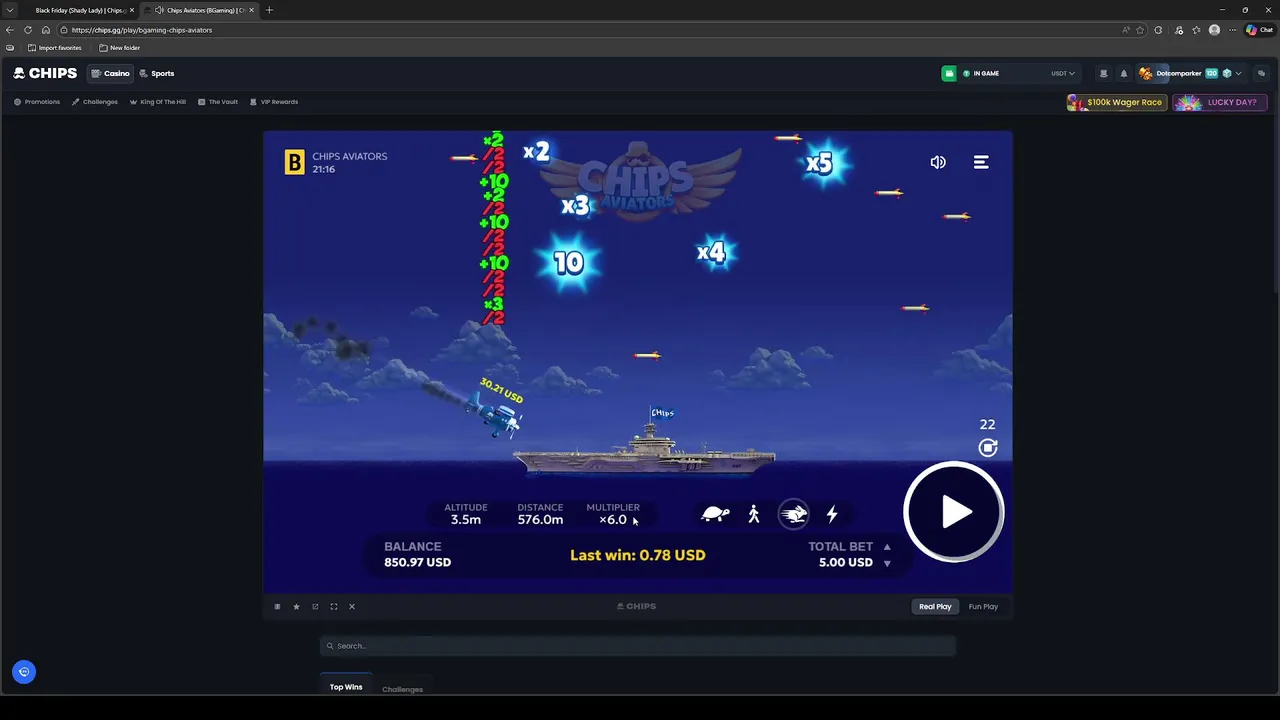Go back to the previous page
Viewport: 1280px width, 720px height.
(x=10, y=30)
